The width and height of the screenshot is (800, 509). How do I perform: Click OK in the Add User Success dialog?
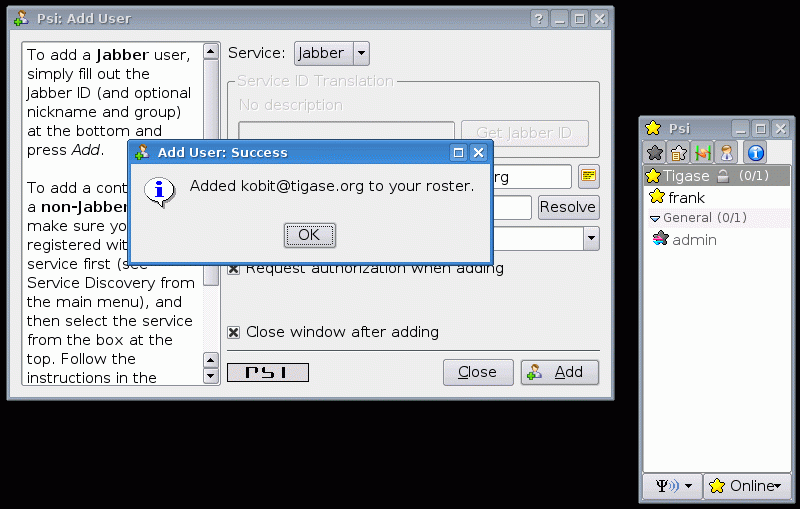tap(309, 235)
